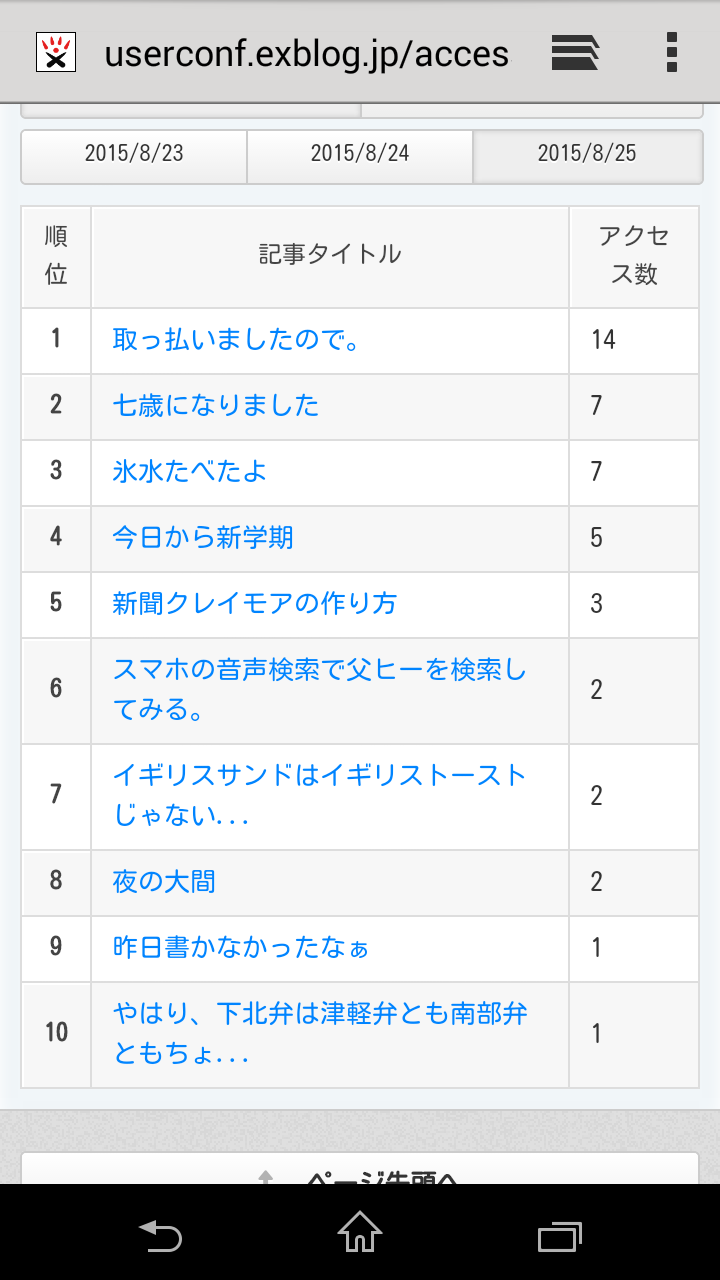The width and height of the screenshot is (720, 1280).
Task: Open the recent apps button
Action: click(x=560, y=1236)
